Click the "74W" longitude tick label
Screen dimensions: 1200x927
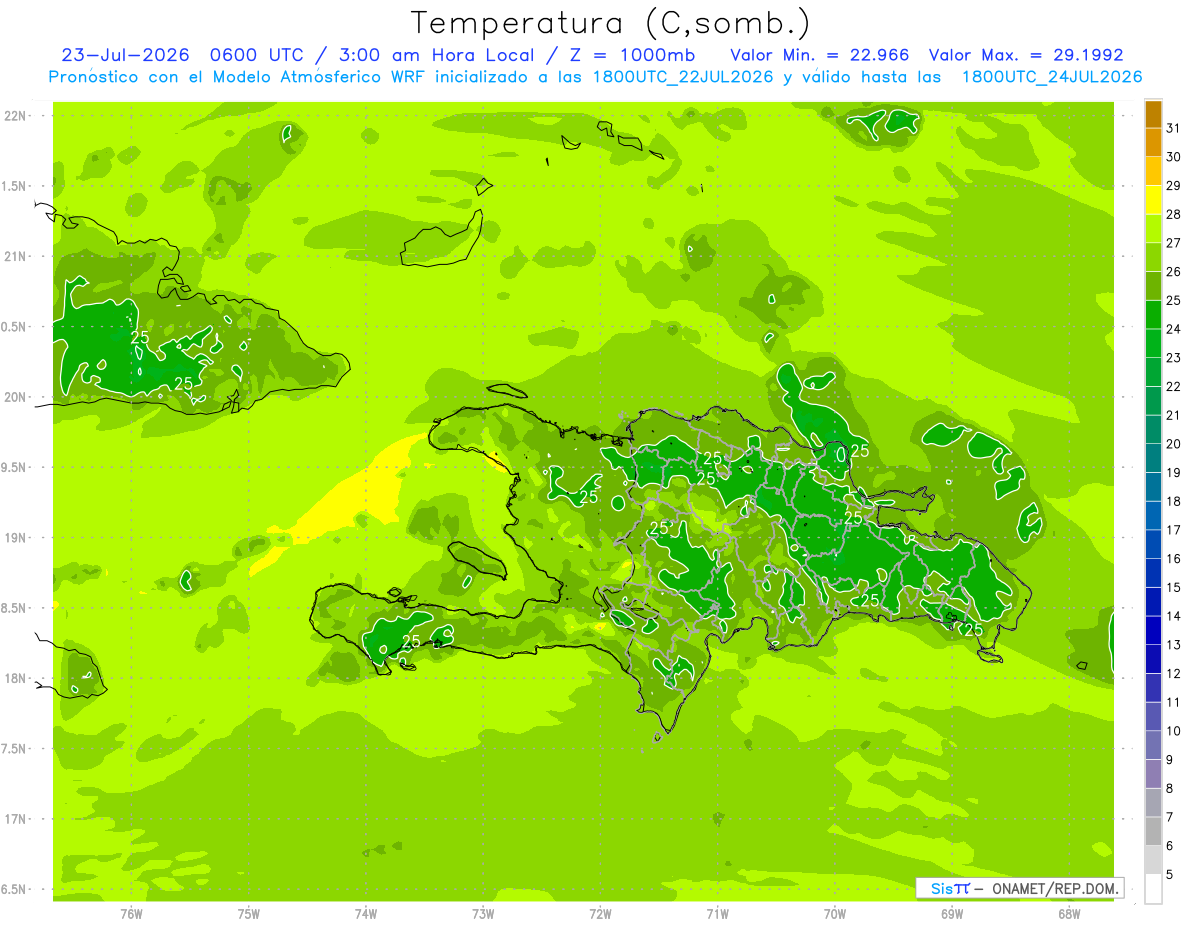coord(366,914)
